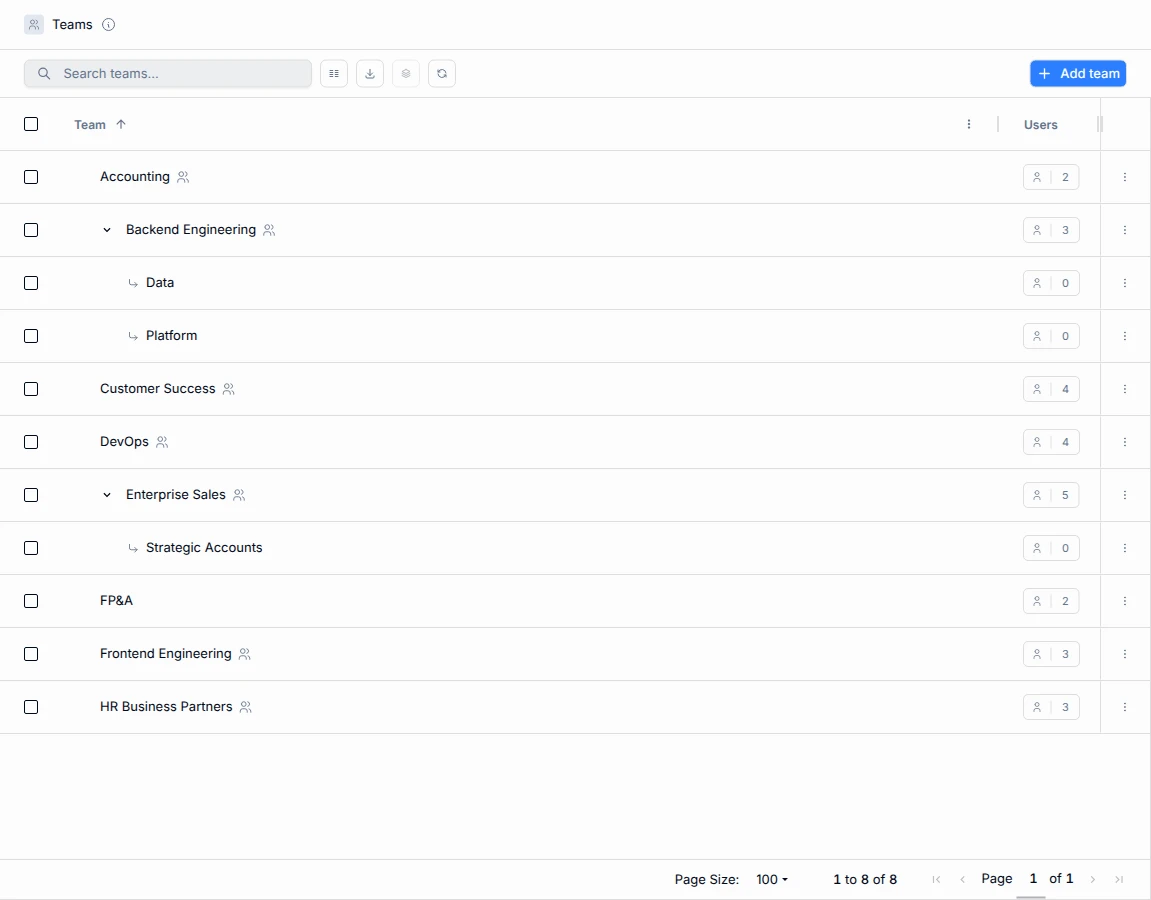The width and height of the screenshot is (1151, 900).
Task: Collapse the Backend Engineering team group
Action: (107, 230)
